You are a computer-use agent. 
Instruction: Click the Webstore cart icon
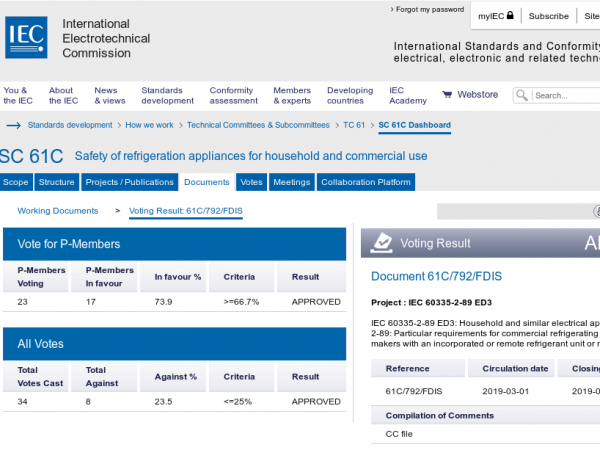tap(447, 94)
